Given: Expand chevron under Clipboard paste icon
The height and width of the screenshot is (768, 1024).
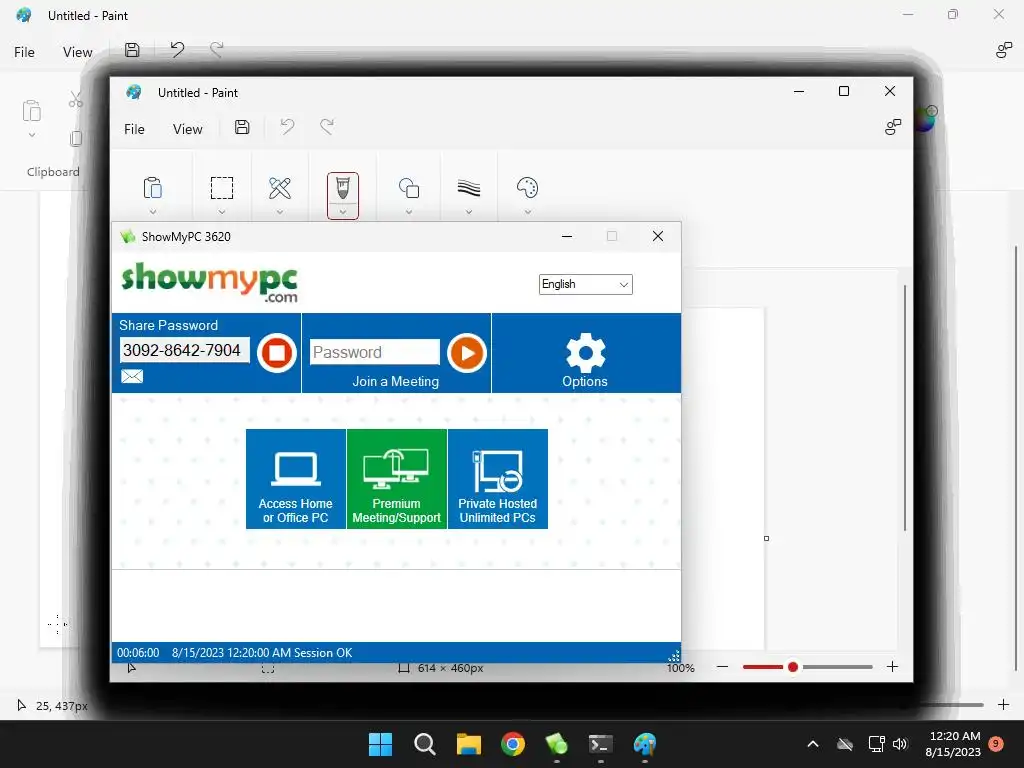Looking at the screenshot, I should coord(153,212).
